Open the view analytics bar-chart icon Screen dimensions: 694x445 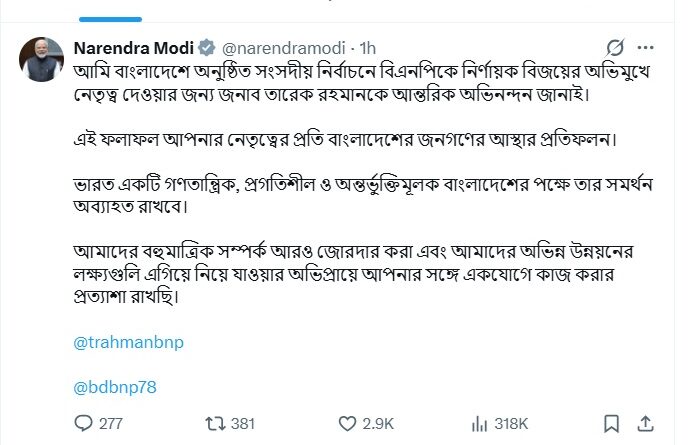click(479, 423)
